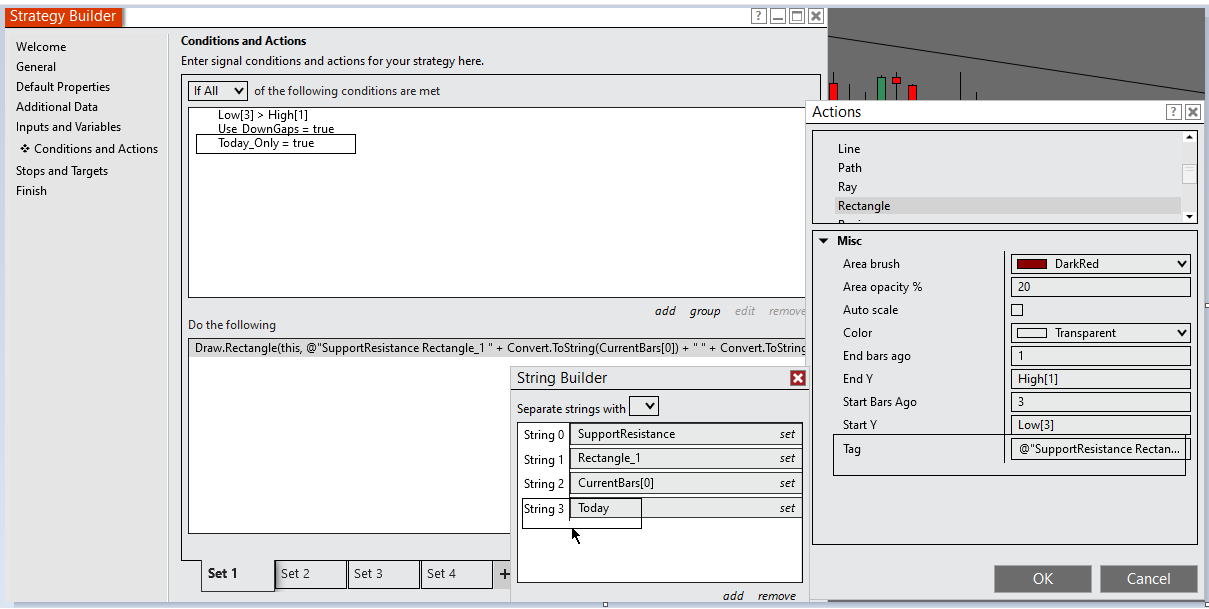Open Default Properties in the sidebar
Viewport: 1209px width, 609px height.
pyautogui.click(x=63, y=87)
